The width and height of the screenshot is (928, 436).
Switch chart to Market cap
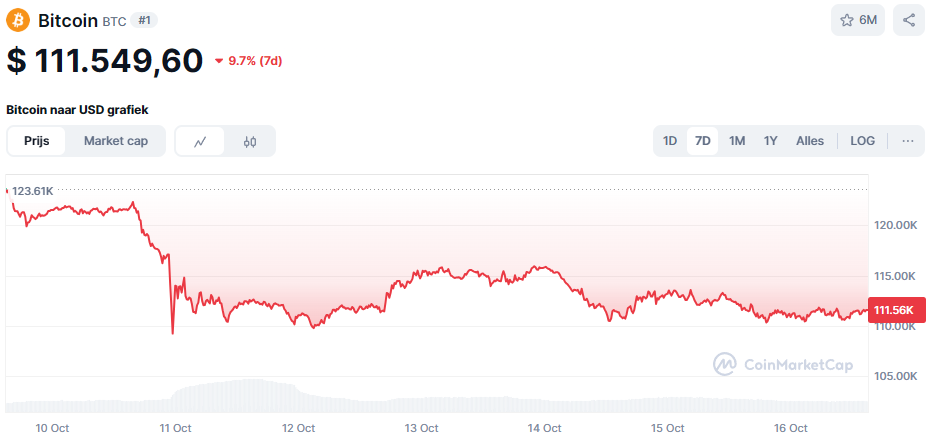(x=116, y=141)
